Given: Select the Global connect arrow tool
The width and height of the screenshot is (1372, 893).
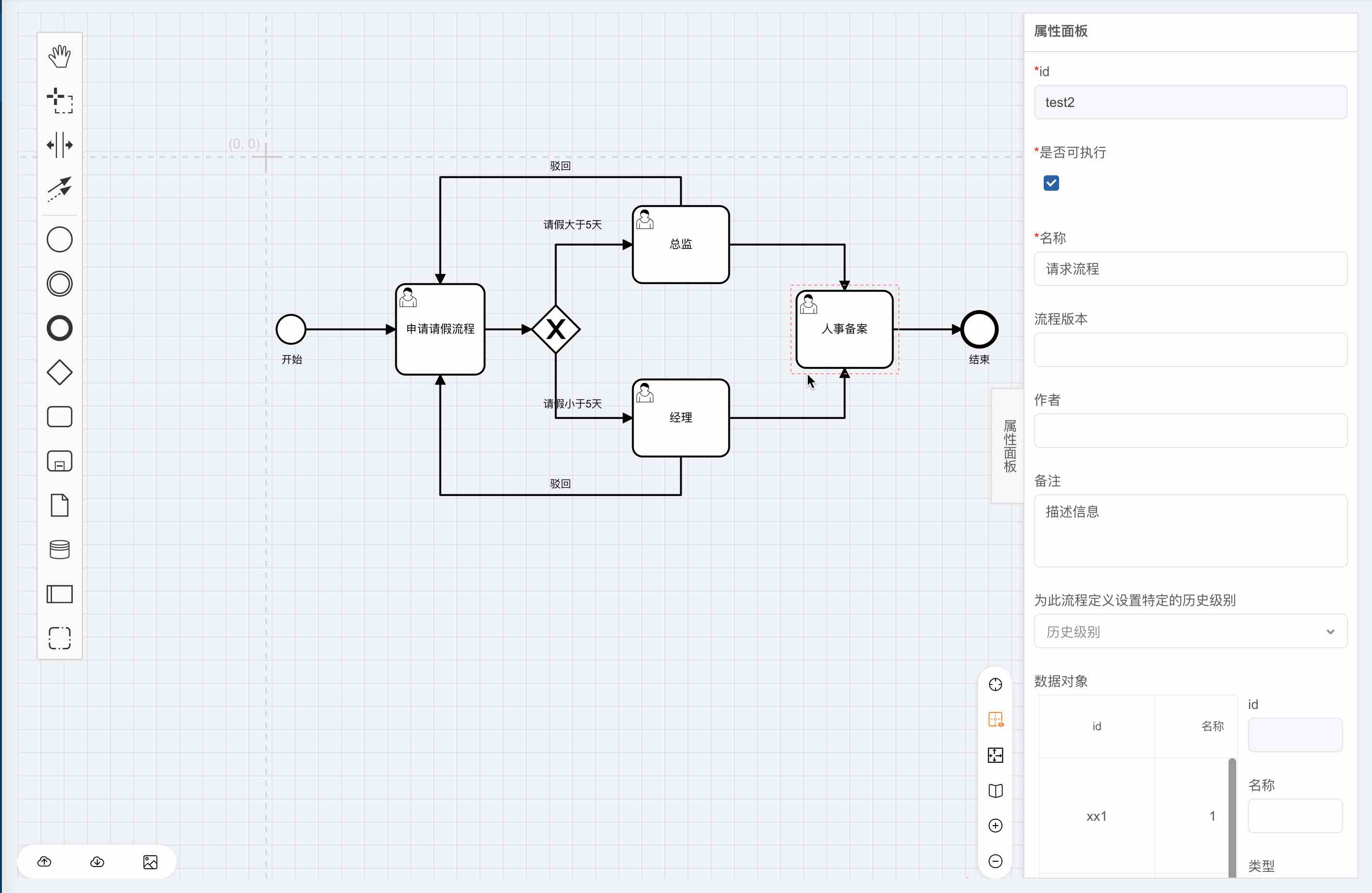Looking at the screenshot, I should coord(59,189).
